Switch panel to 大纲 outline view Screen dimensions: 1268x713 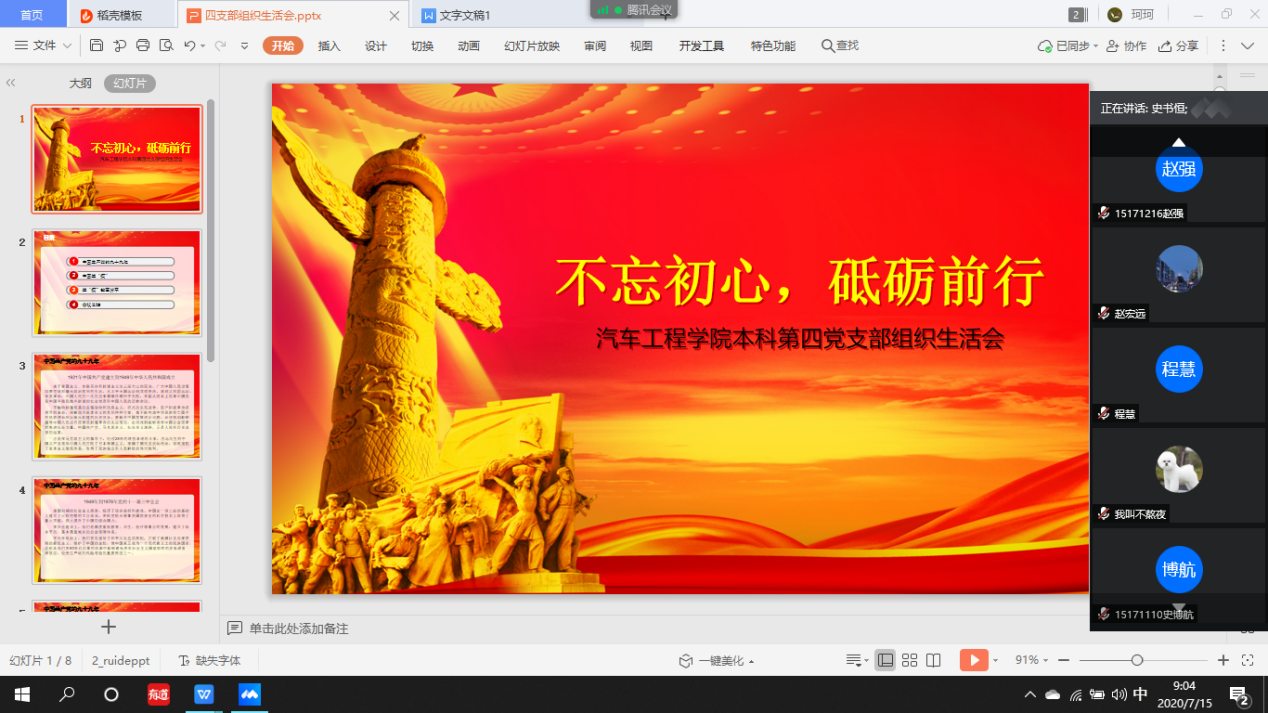tap(80, 83)
